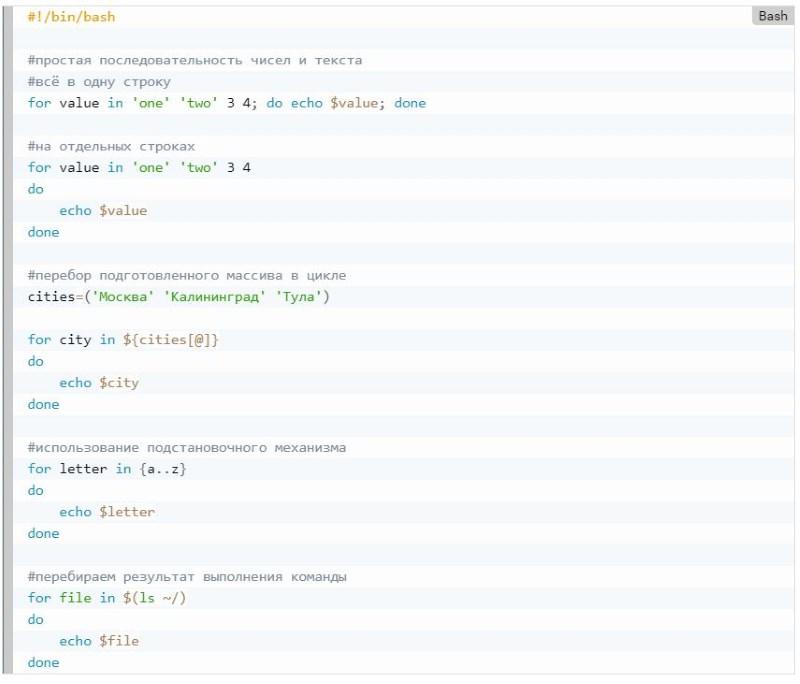This screenshot has width=800, height=684.
Task: Click comment '#простая последовательность чисел и текста'
Action: pyautogui.click(x=195, y=60)
